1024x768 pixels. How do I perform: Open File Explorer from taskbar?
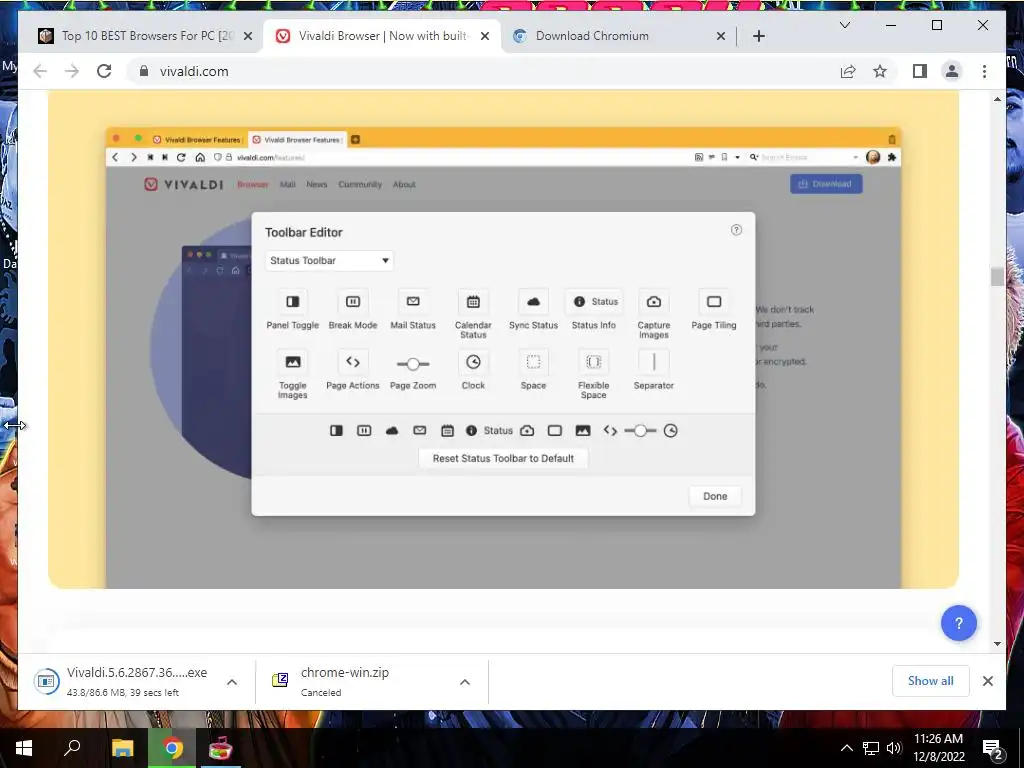[x=122, y=748]
